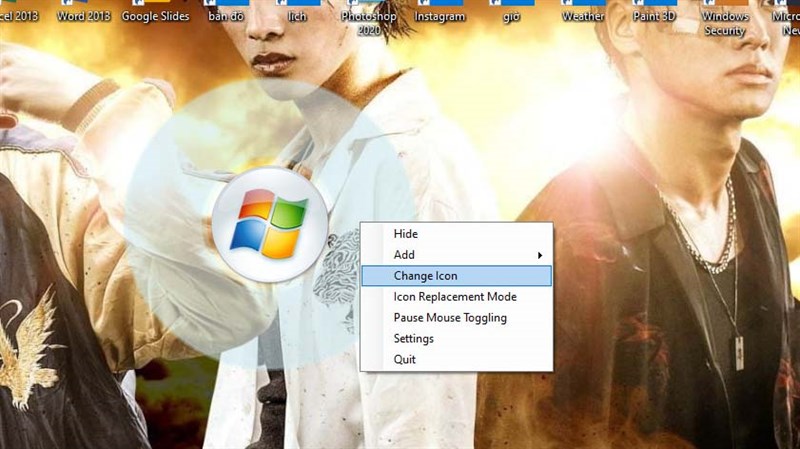800x449 pixels.
Task: Open the Paint 3D desktop shortcut
Action: pyautogui.click(x=654, y=12)
